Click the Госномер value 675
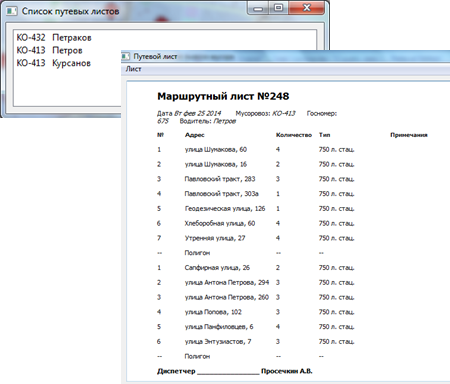The height and width of the screenshot is (384, 450). 163,121
